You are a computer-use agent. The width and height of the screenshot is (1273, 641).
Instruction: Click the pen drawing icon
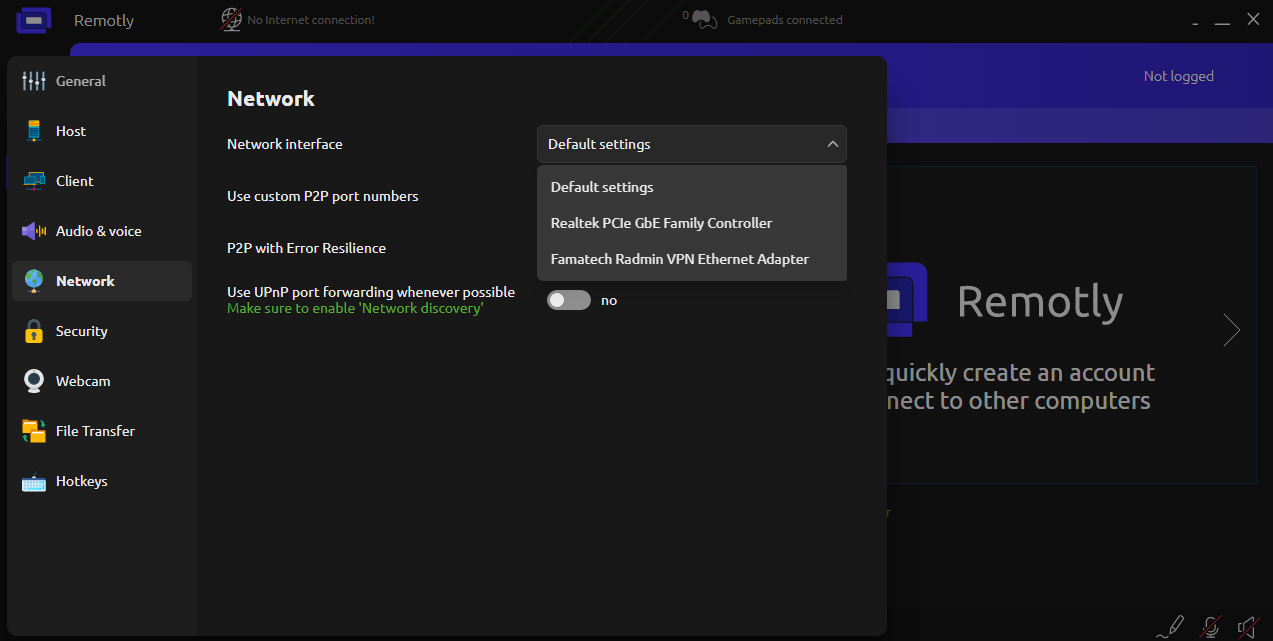coord(1170,627)
